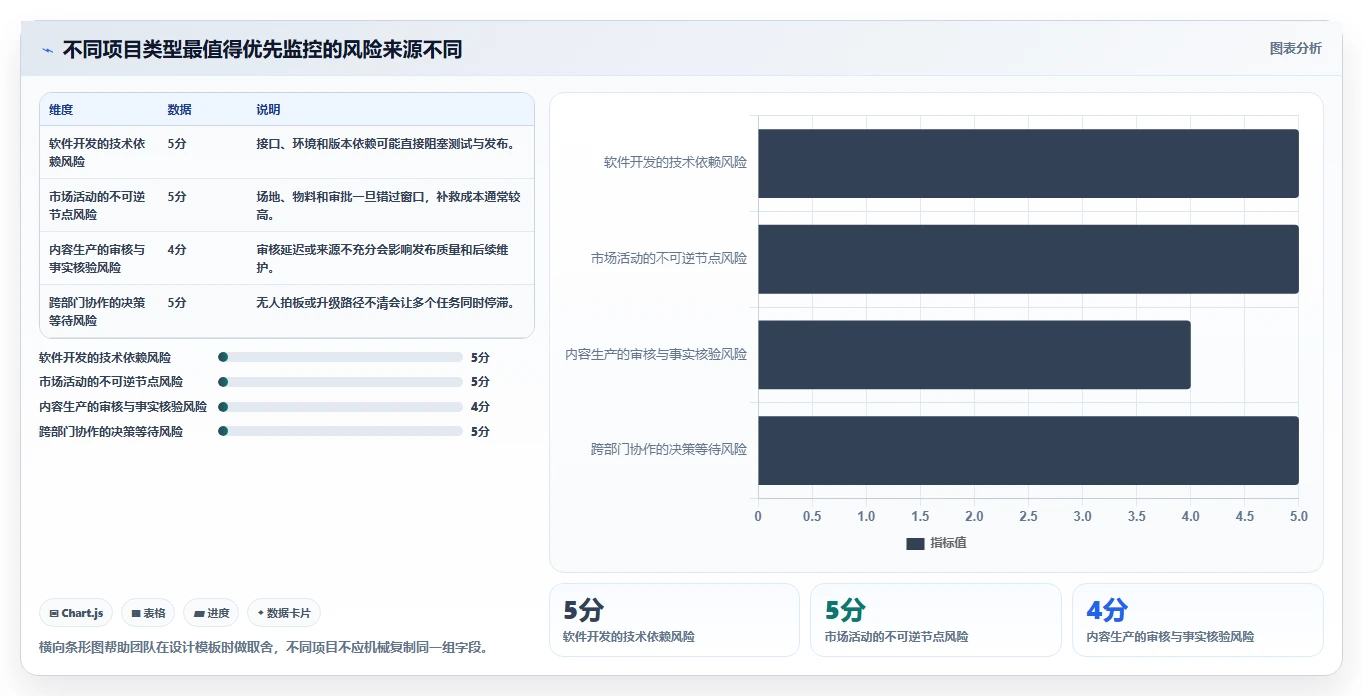Click the footer note starting 横向条形图帮助团队

coord(265,647)
